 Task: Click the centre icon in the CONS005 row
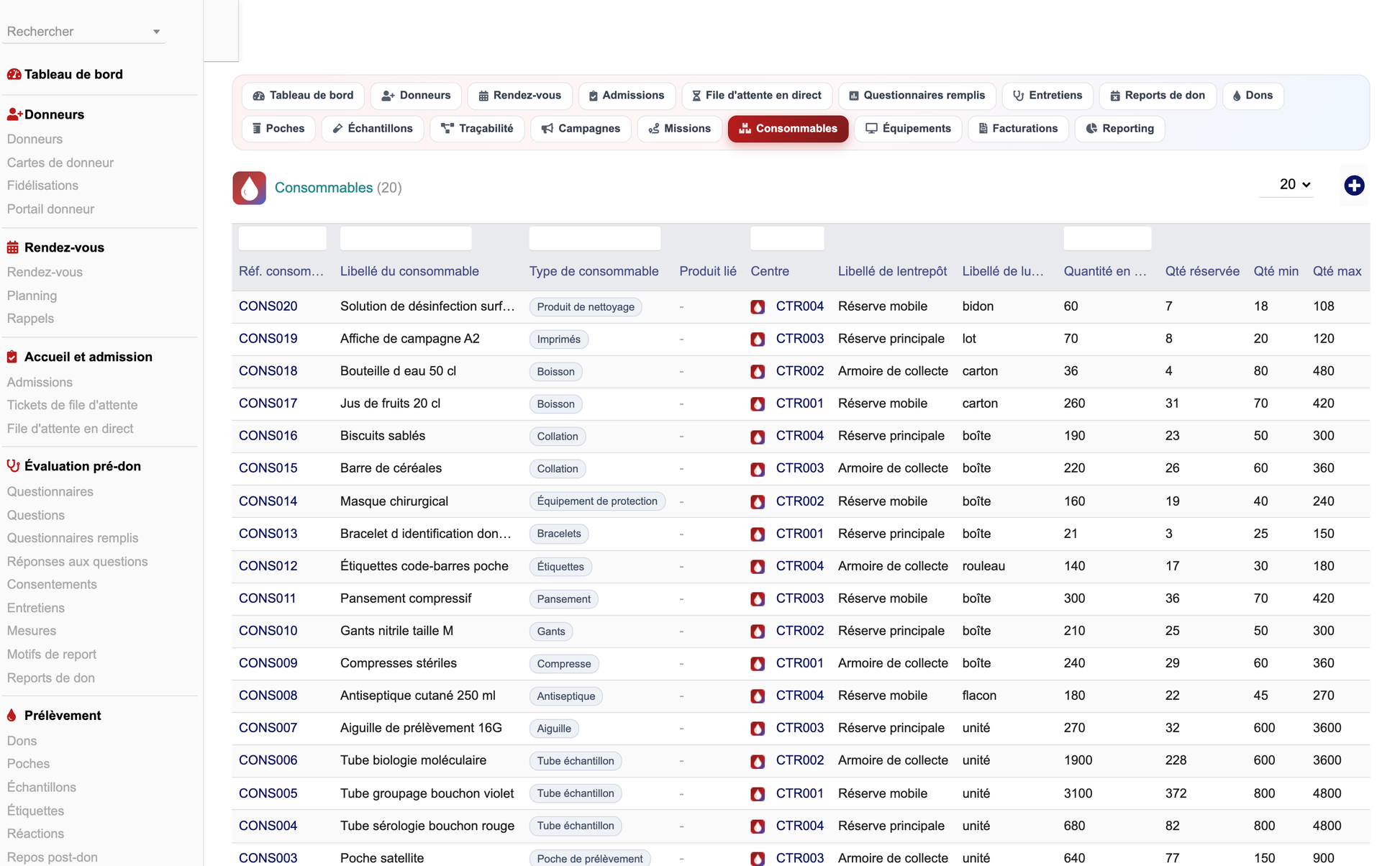[758, 794]
